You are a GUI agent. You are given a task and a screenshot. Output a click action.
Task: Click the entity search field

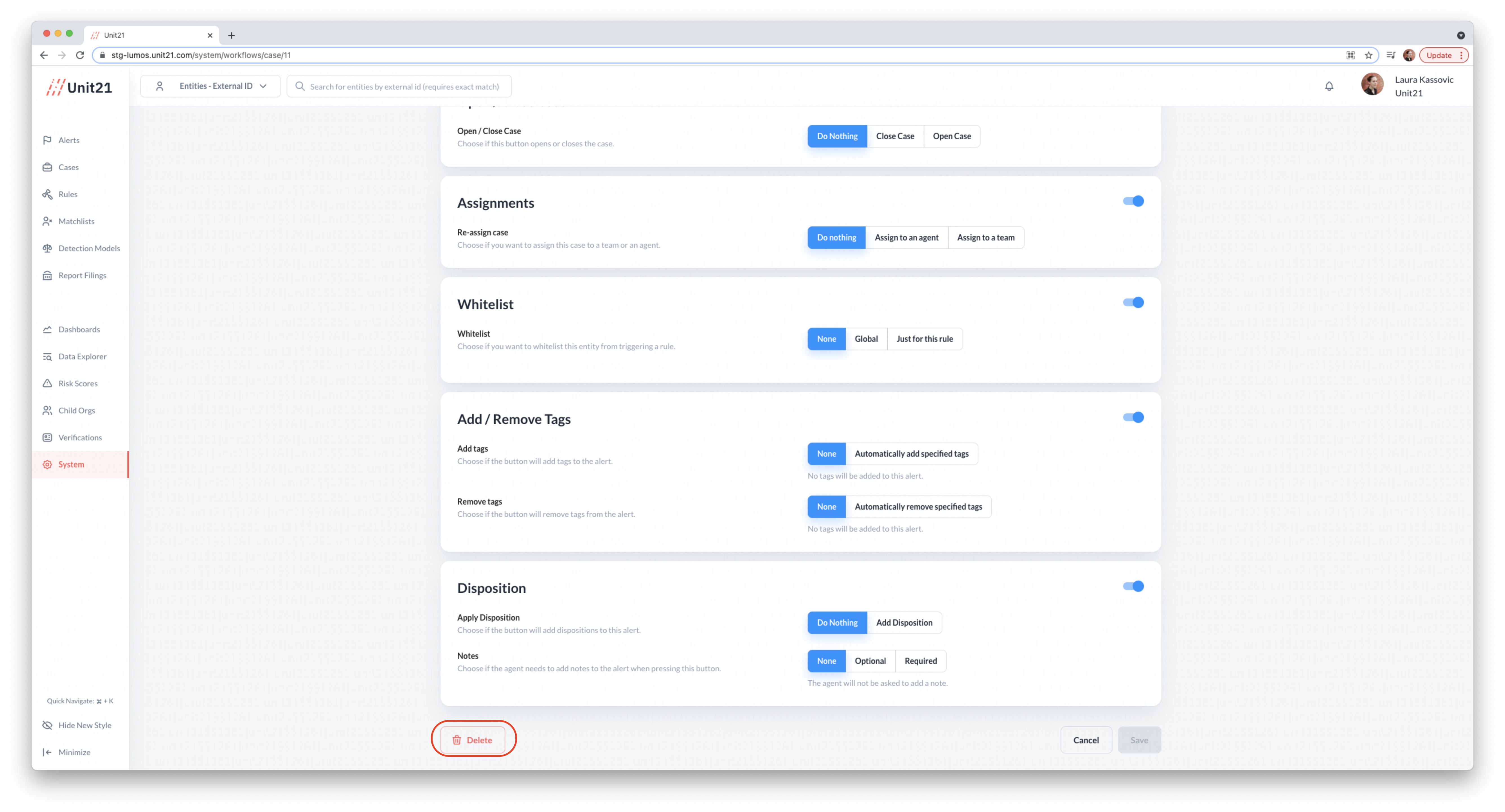pos(399,86)
